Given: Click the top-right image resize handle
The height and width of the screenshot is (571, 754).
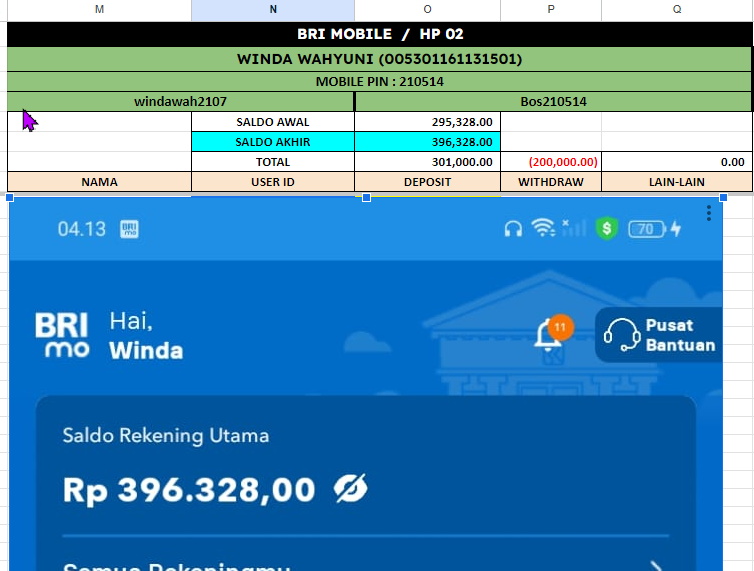Looking at the screenshot, I should 723,198.
